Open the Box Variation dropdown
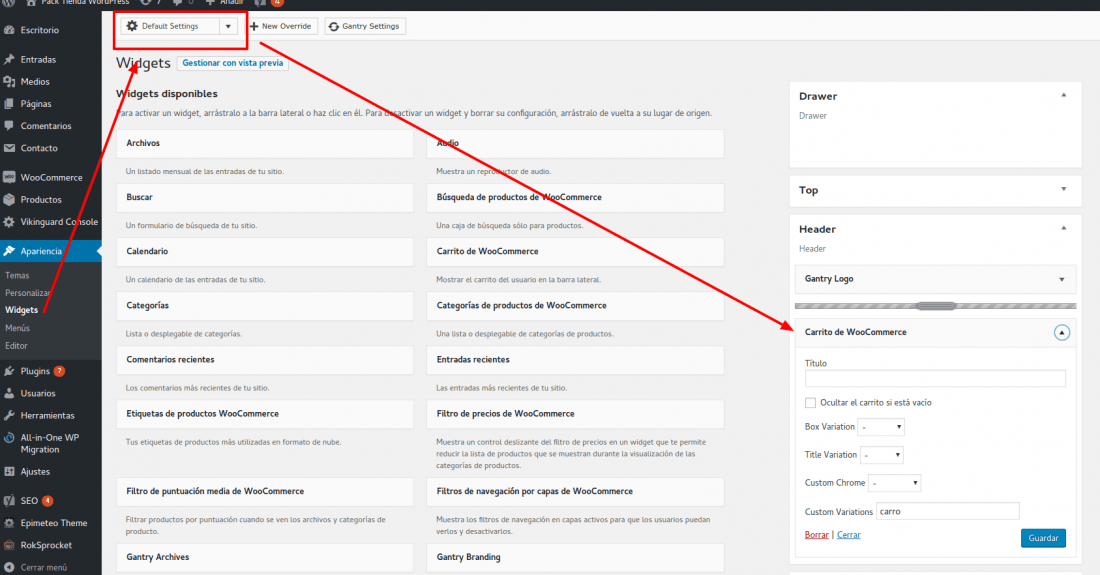This screenshot has width=1100, height=575. click(x=882, y=427)
